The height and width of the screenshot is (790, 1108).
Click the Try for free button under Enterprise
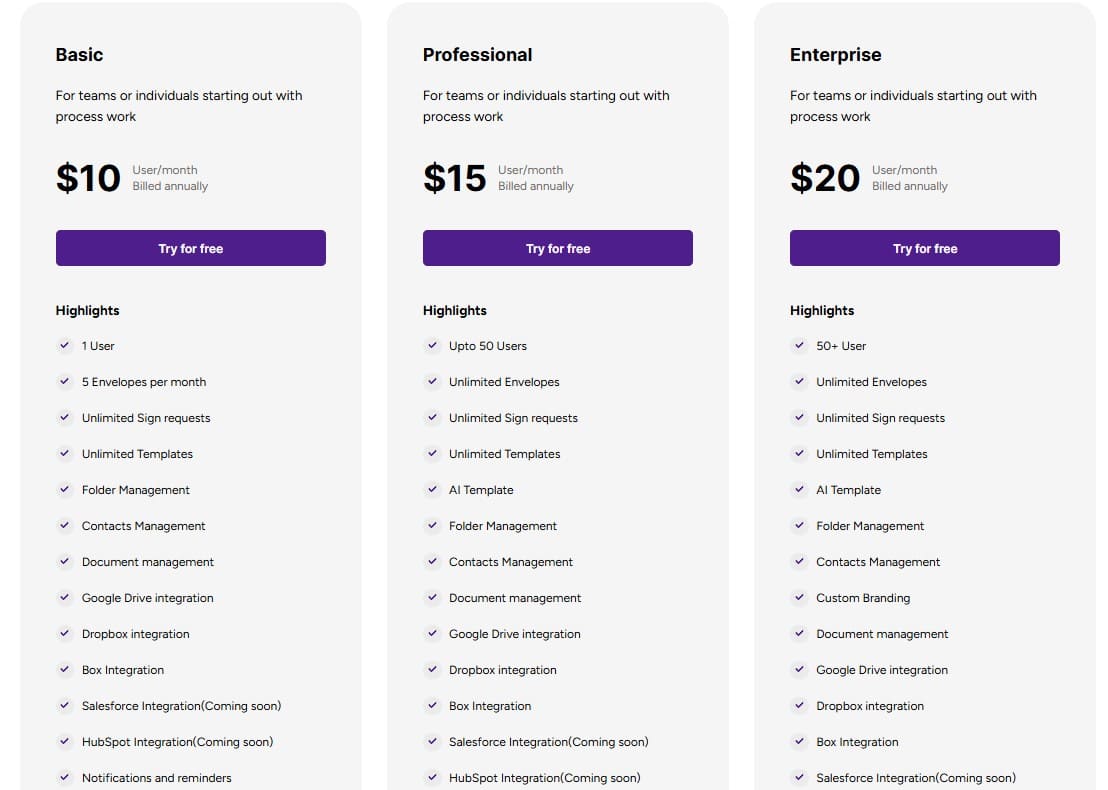924,248
